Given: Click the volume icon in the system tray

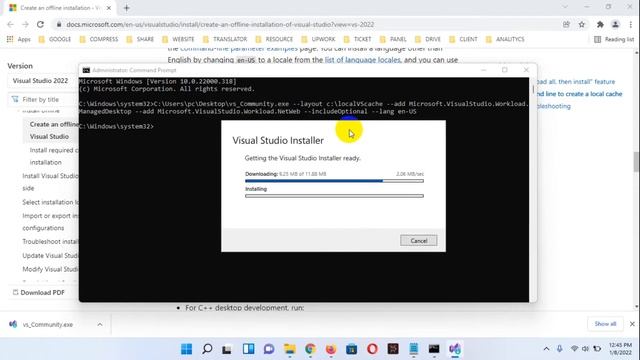Looking at the screenshot, I should [x=585, y=349].
